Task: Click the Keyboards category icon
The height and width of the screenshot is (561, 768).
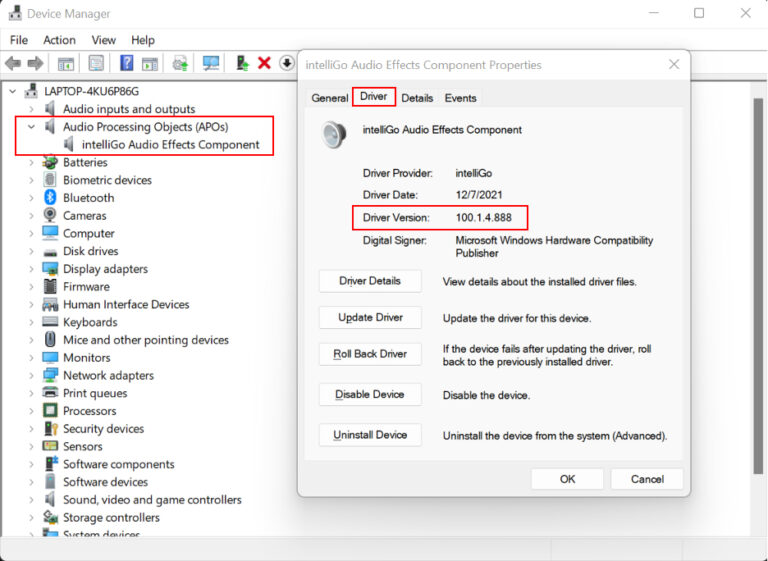Action: pos(50,322)
